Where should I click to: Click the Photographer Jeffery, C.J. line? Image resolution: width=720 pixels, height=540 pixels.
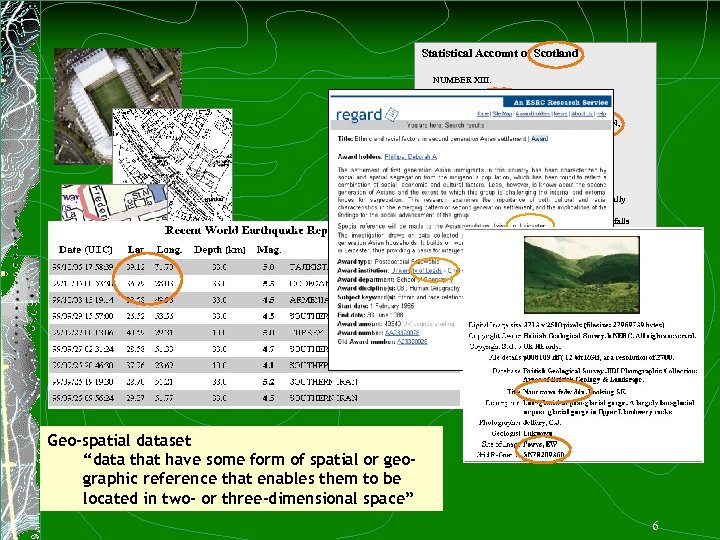coord(520,422)
